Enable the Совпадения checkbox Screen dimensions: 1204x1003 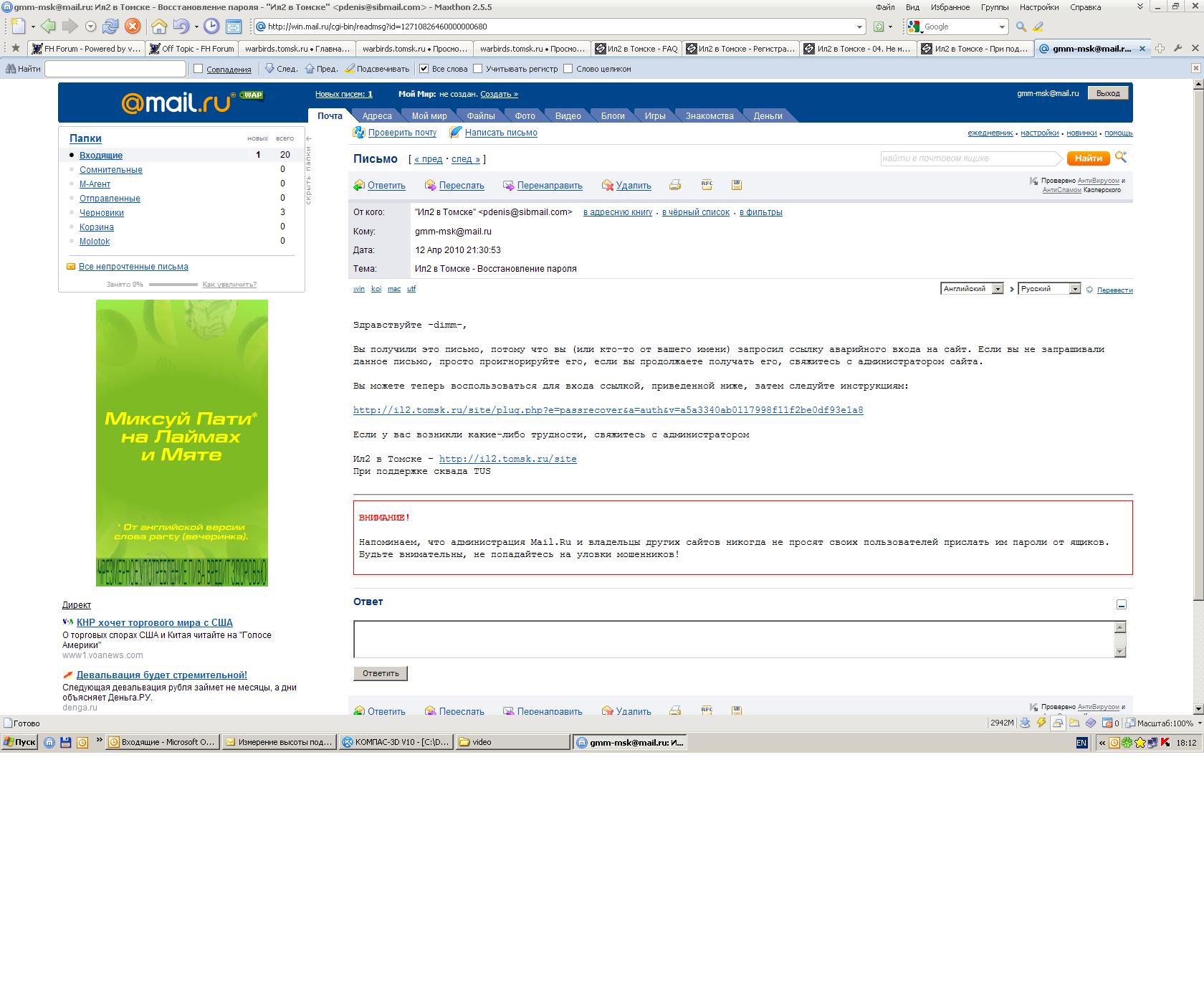(x=199, y=69)
